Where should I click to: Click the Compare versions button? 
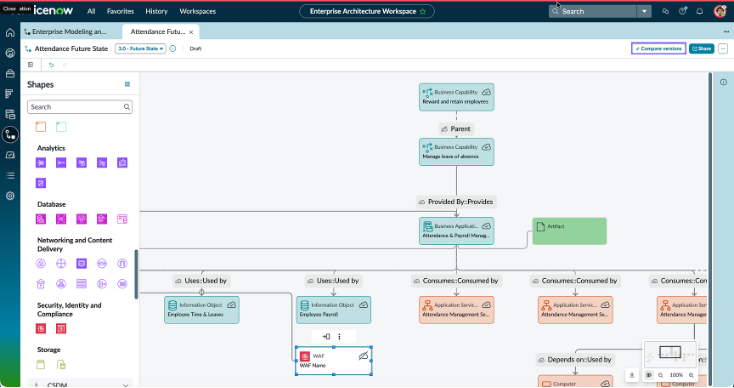tap(659, 49)
